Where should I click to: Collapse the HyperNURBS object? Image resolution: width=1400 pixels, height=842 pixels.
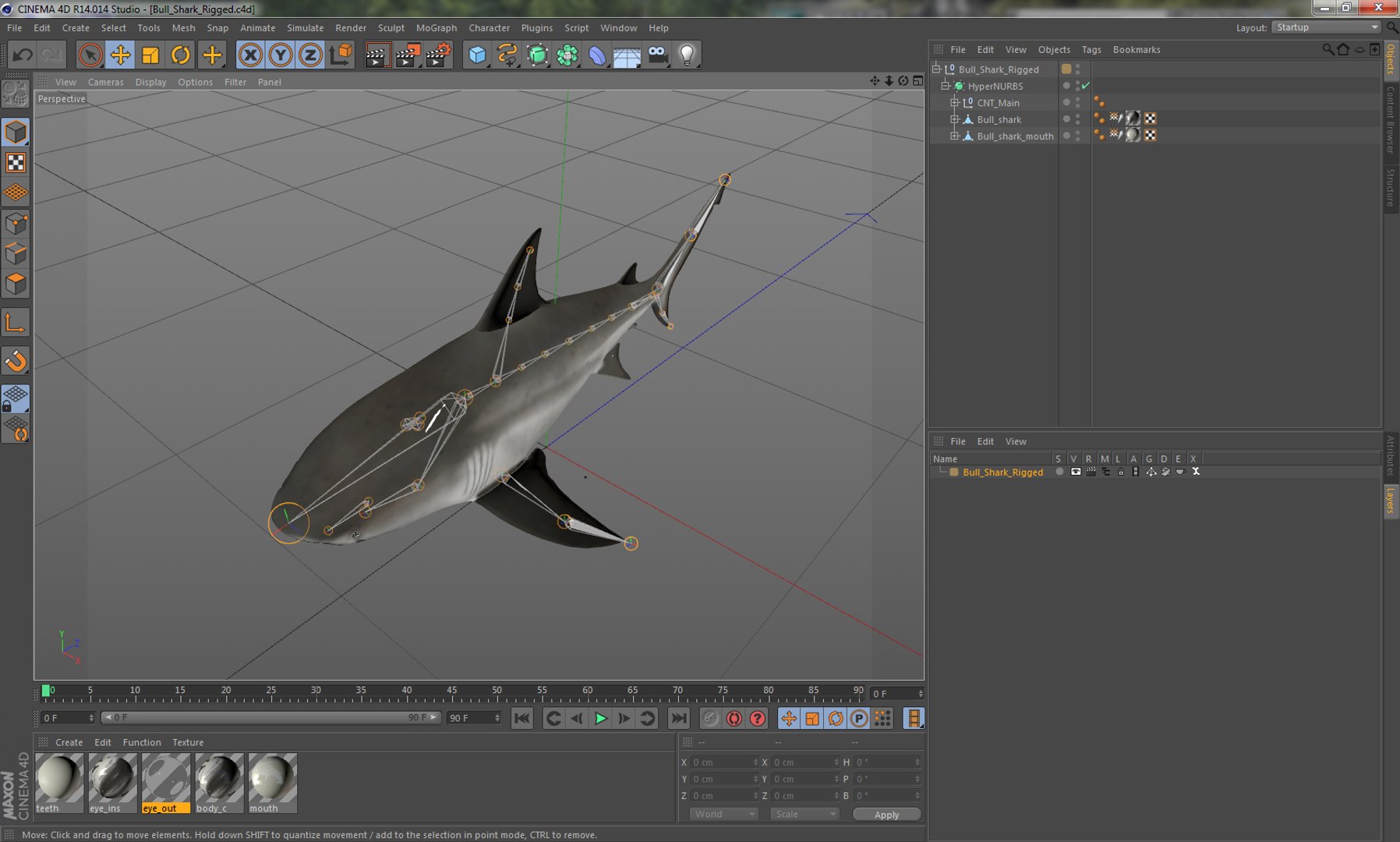[945, 86]
